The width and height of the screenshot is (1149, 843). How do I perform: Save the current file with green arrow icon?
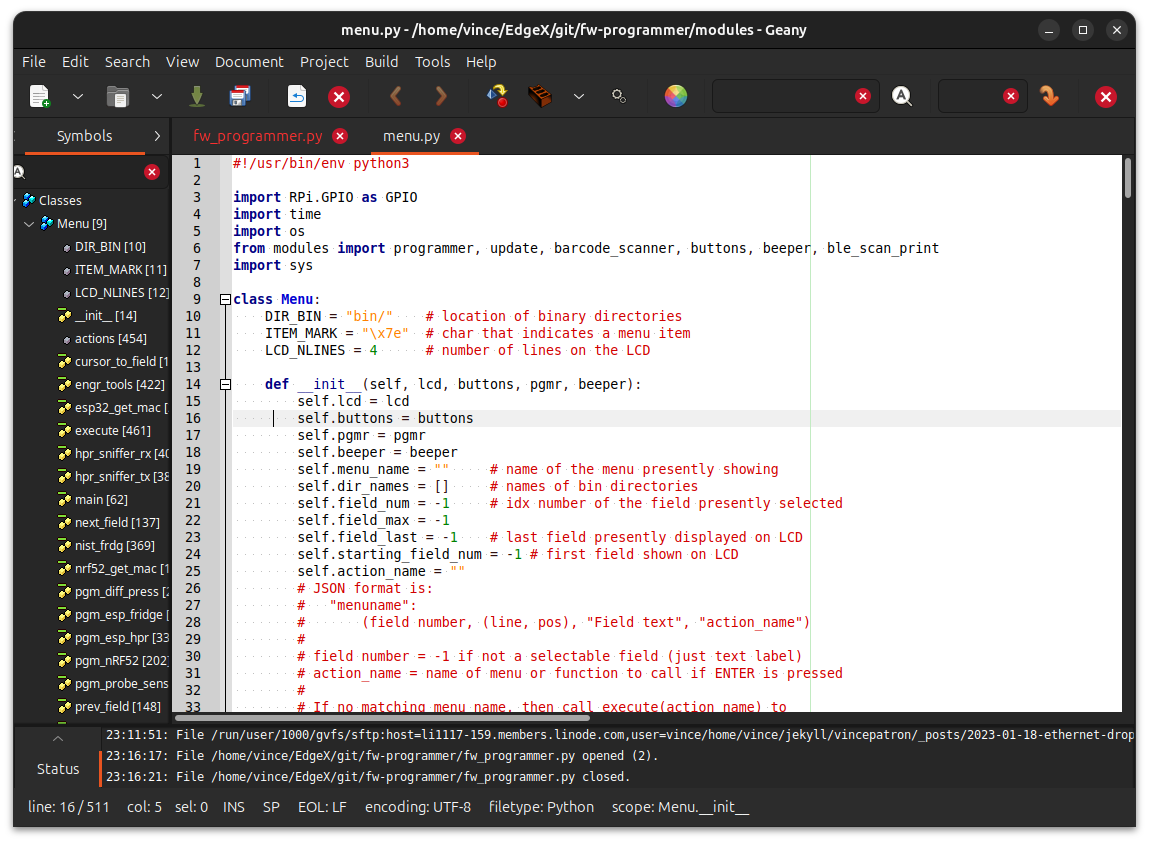coord(196,96)
